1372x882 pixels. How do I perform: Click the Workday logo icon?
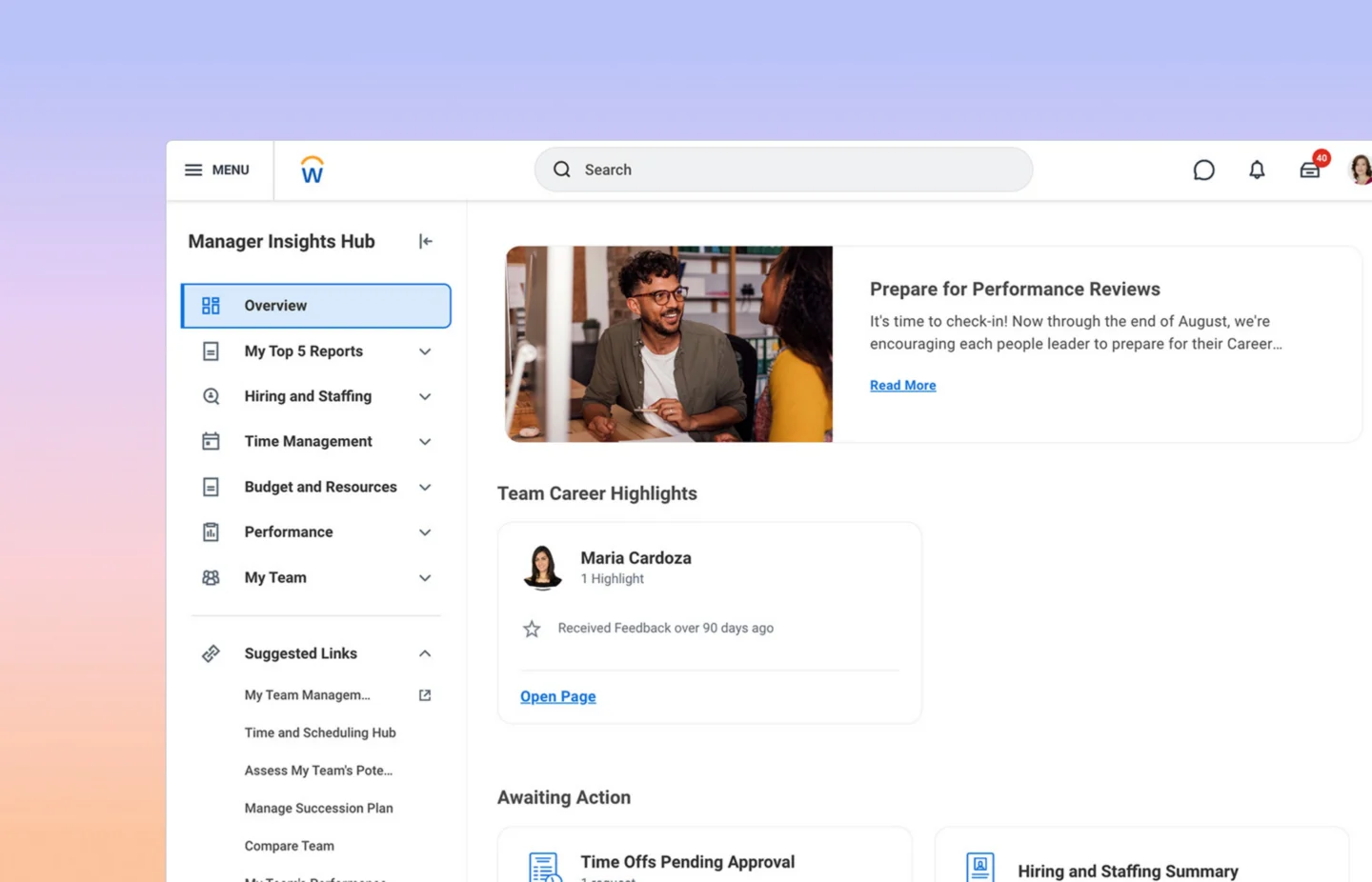[x=312, y=170]
